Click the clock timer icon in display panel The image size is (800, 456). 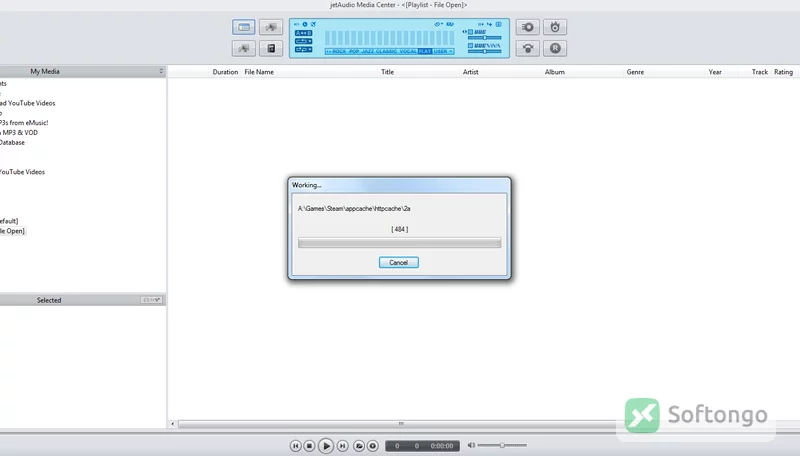click(305, 24)
